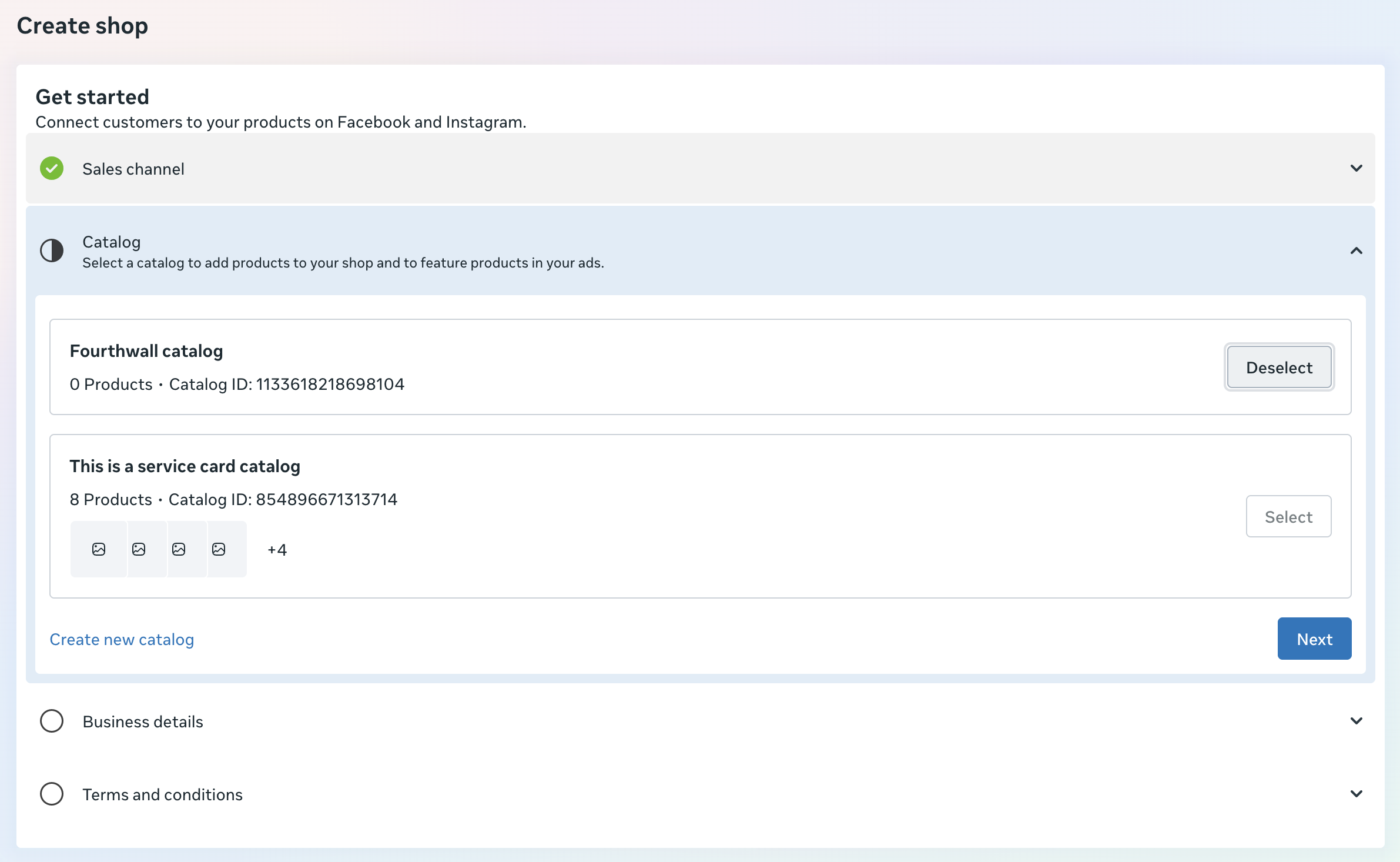
Task: Click the green Sales channel checkmark icon
Action: coord(52,169)
